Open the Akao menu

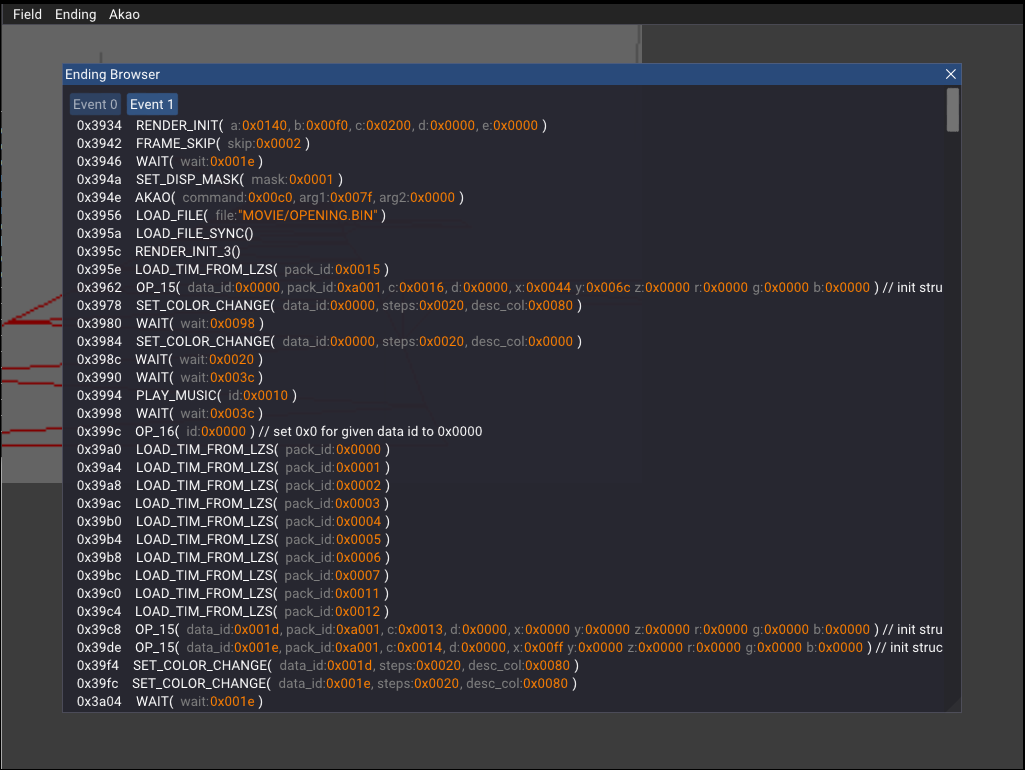coord(124,14)
